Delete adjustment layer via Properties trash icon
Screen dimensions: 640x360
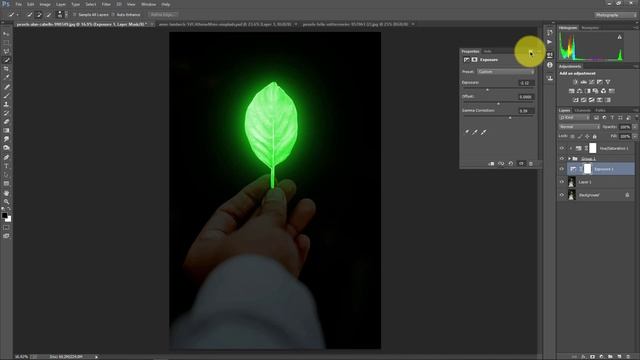[531, 164]
